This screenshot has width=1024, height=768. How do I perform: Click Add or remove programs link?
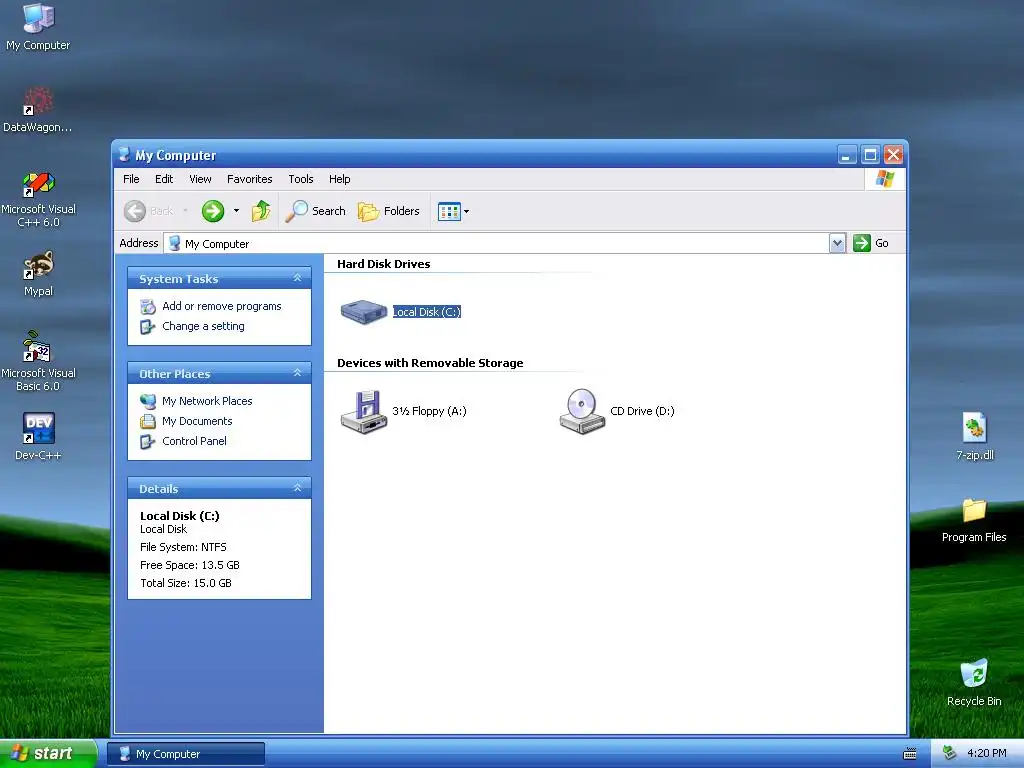[x=221, y=306]
